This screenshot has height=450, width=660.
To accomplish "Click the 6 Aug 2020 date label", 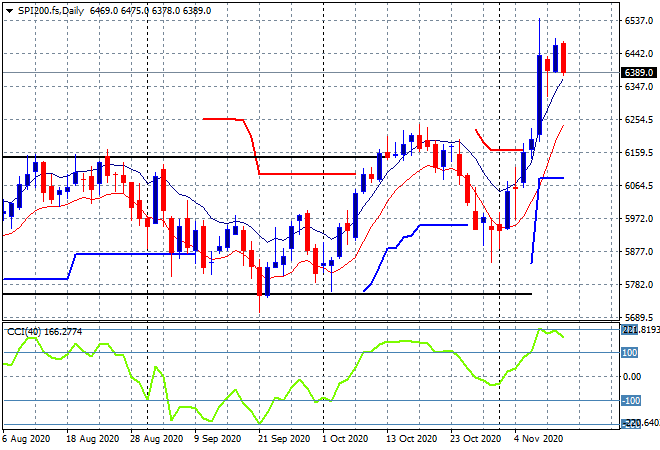I will click(26, 439).
